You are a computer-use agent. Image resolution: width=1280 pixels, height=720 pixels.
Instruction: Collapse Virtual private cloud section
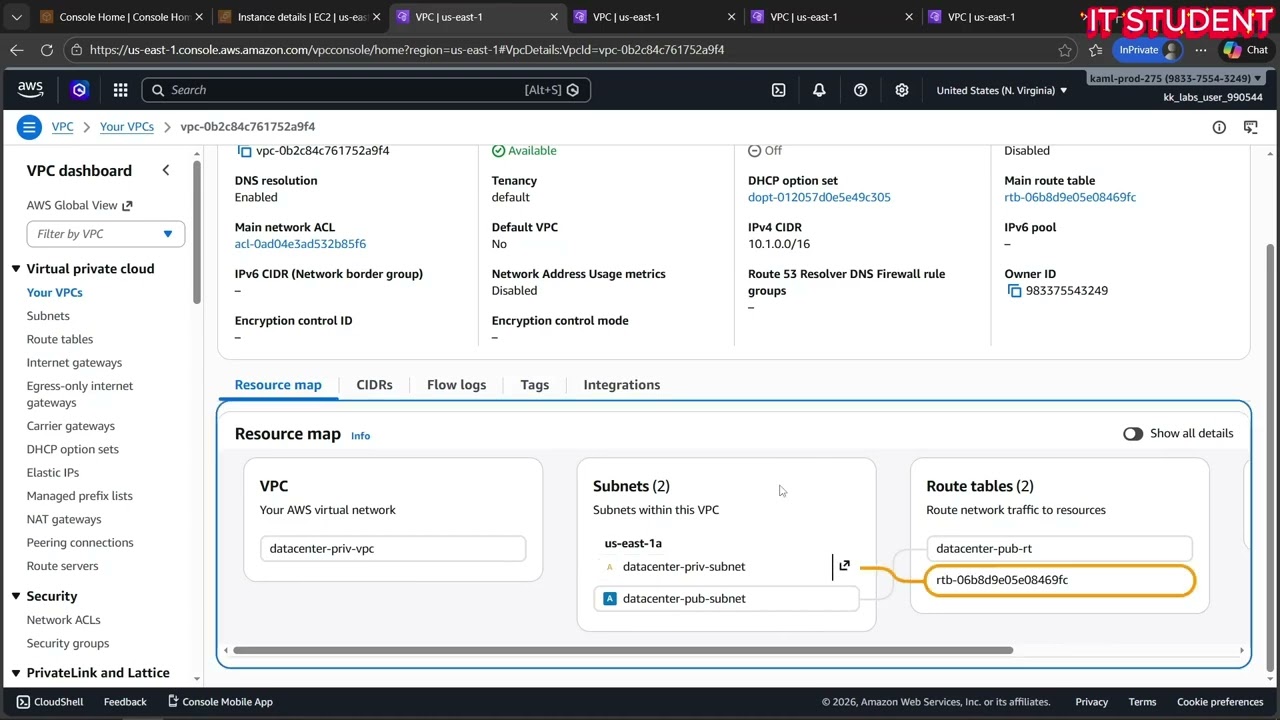(x=16, y=269)
